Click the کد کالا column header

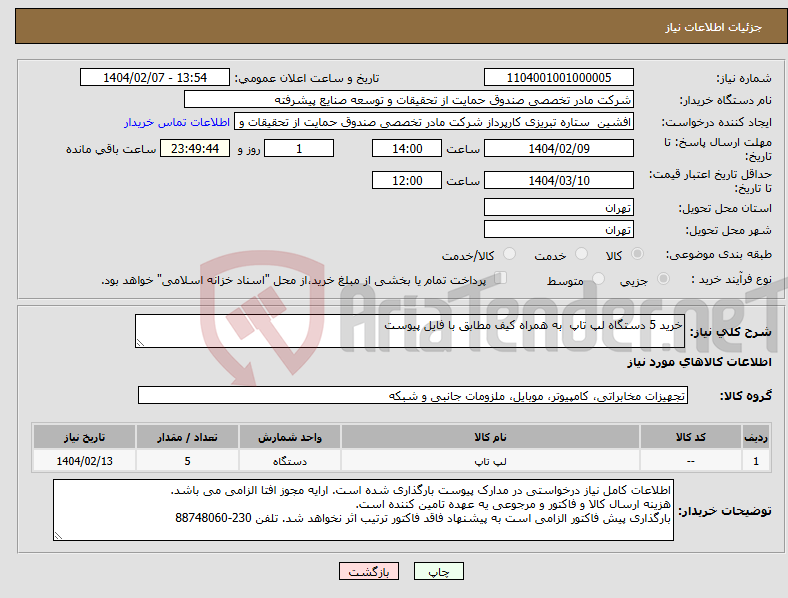[x=691, y=437]
